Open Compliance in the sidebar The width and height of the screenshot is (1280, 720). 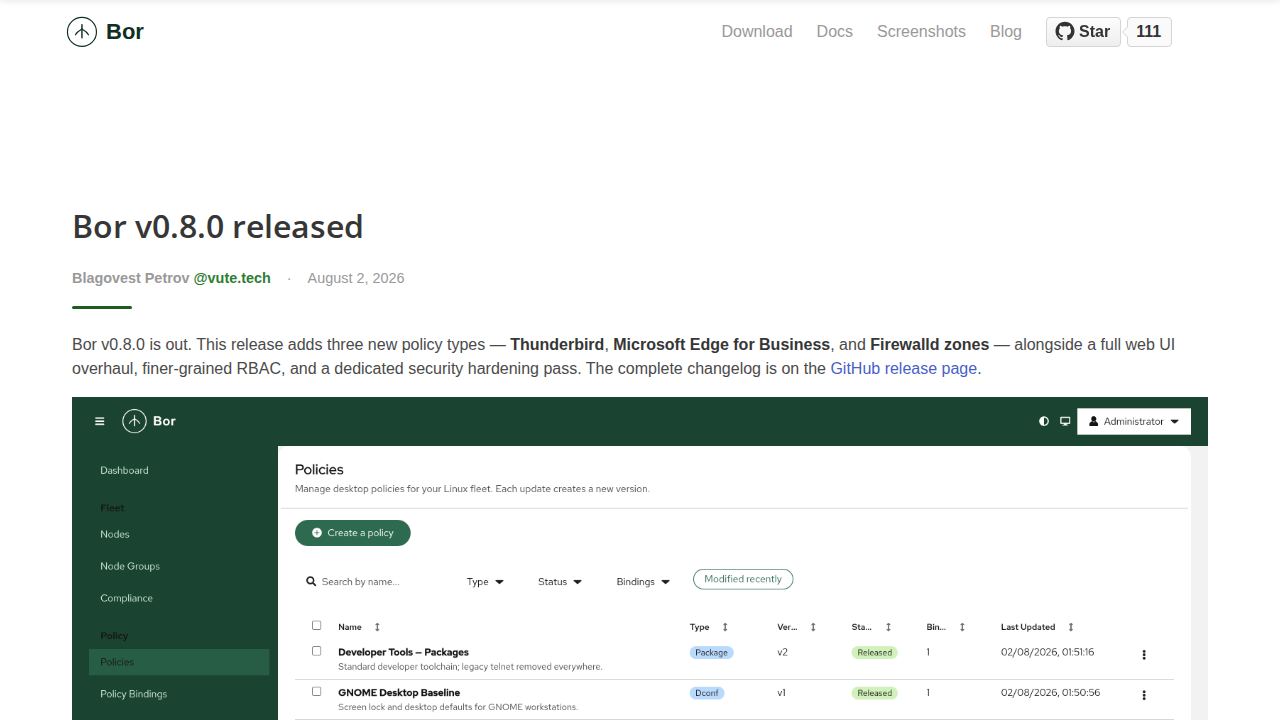[x=127, y=598]
